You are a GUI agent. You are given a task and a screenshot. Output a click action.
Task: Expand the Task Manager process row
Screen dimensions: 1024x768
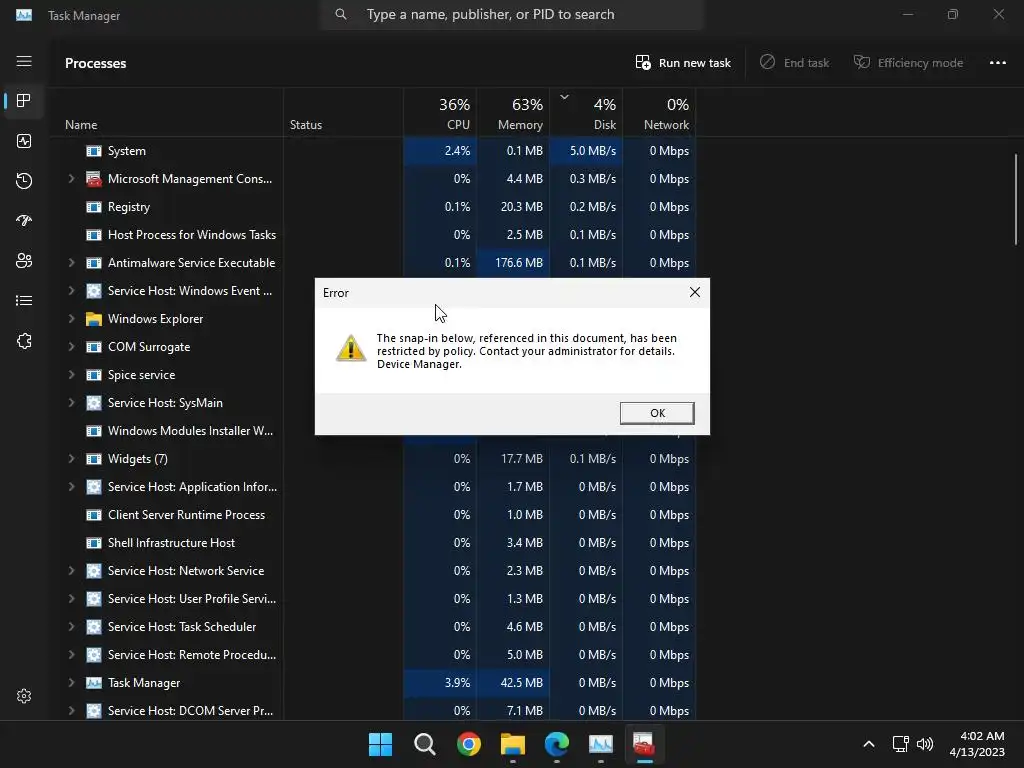pyautogui.click(x=71, y=682)
